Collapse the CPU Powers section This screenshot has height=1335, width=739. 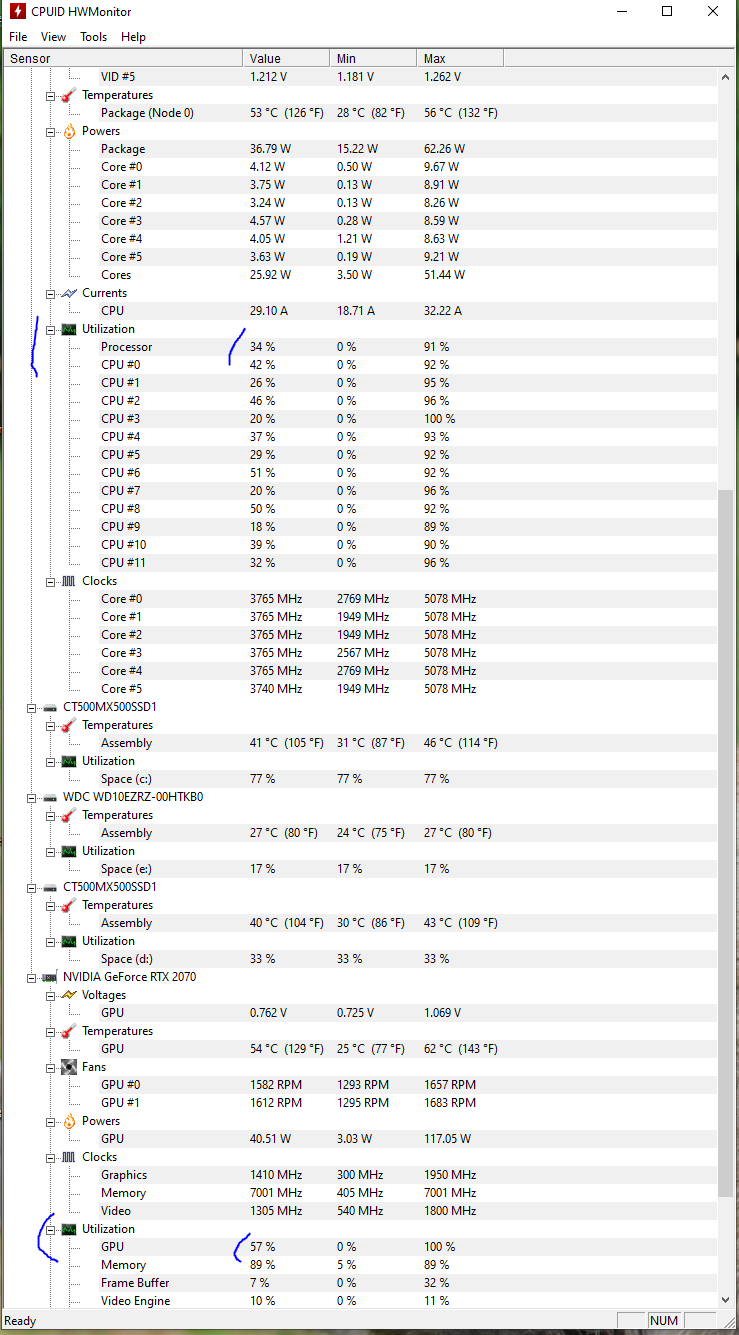[x=51, y=131]
